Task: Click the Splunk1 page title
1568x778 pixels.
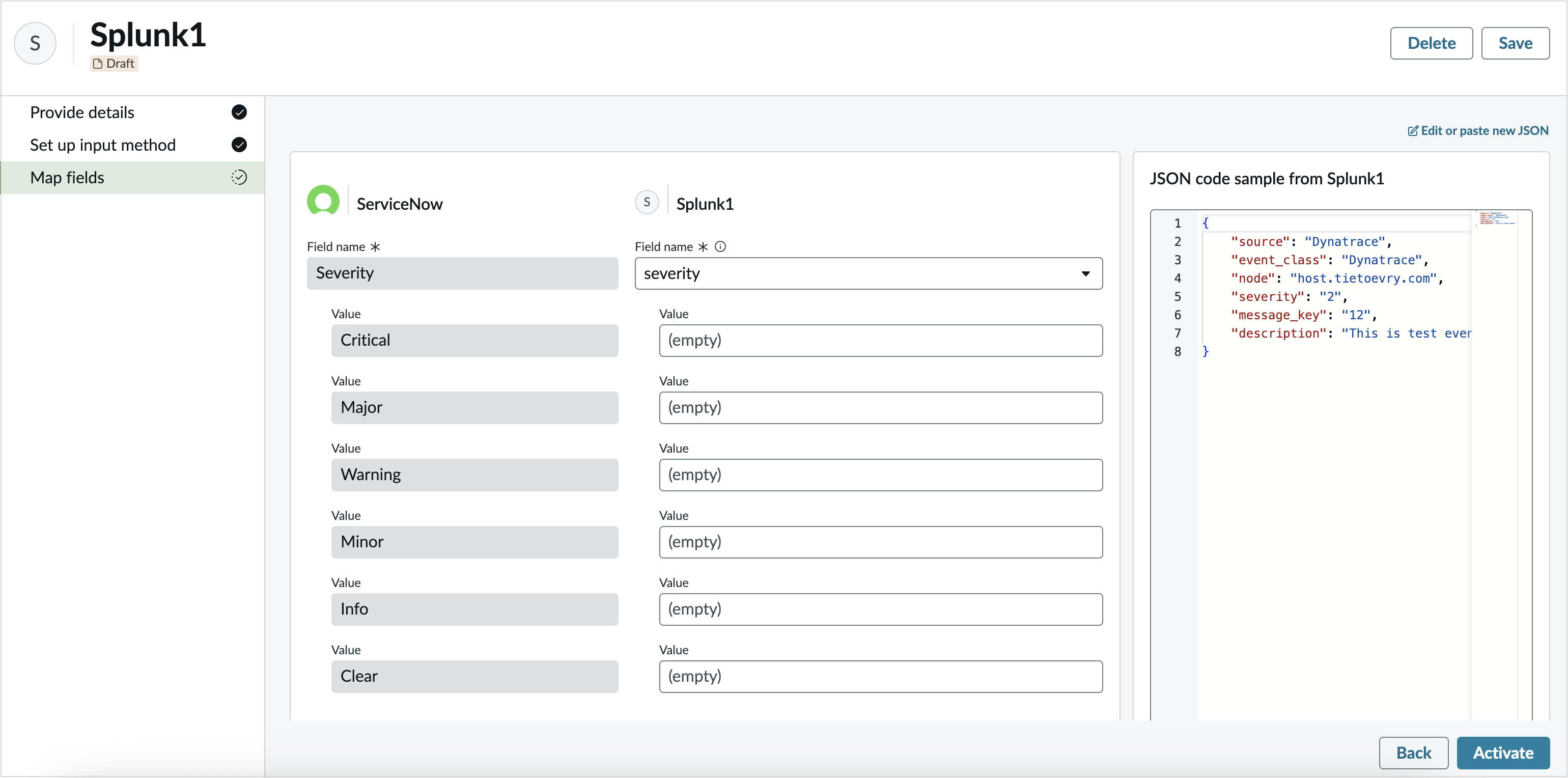Action: [x=148, y=35]
